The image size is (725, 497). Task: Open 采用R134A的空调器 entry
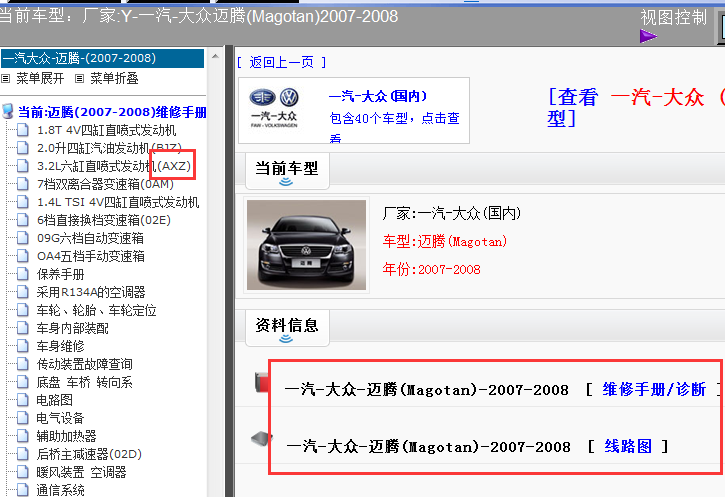pos(91,293)
